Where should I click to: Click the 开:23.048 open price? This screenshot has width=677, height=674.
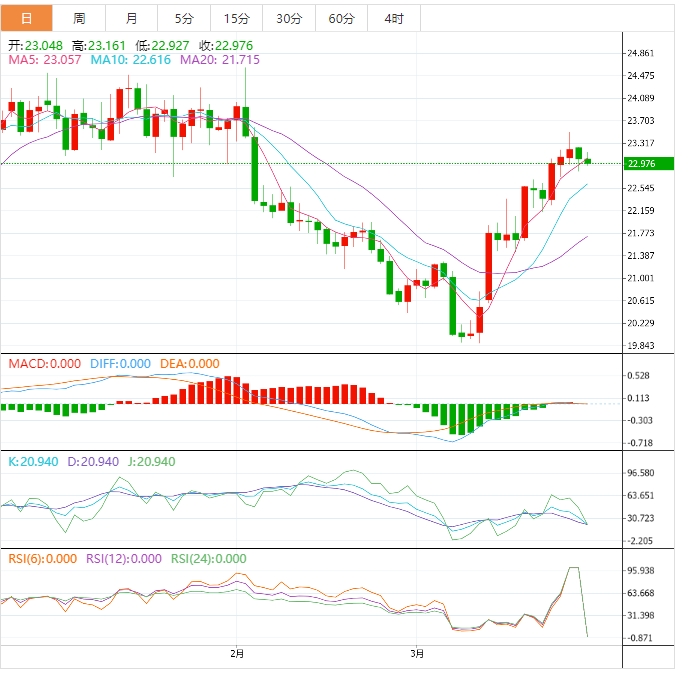(x=35, y=45)
